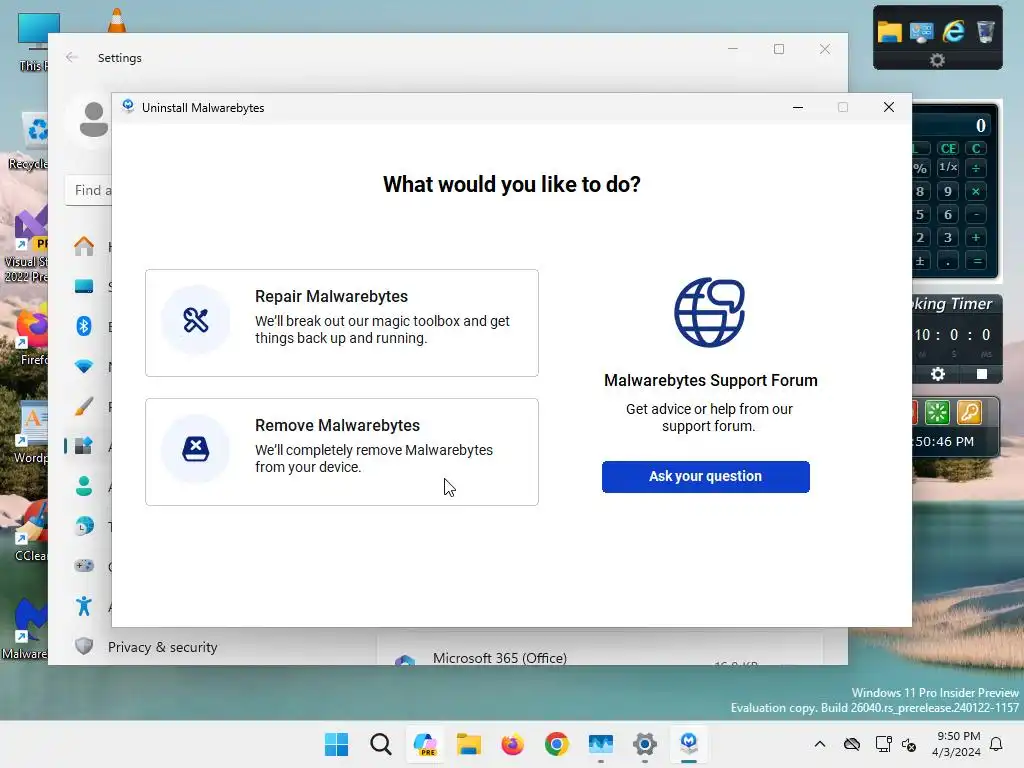The width and height of the screenshot is (1024, 768).
Task: Open the monitor app on taskbar
Action: pyautogui.click(x=601, y=744)
